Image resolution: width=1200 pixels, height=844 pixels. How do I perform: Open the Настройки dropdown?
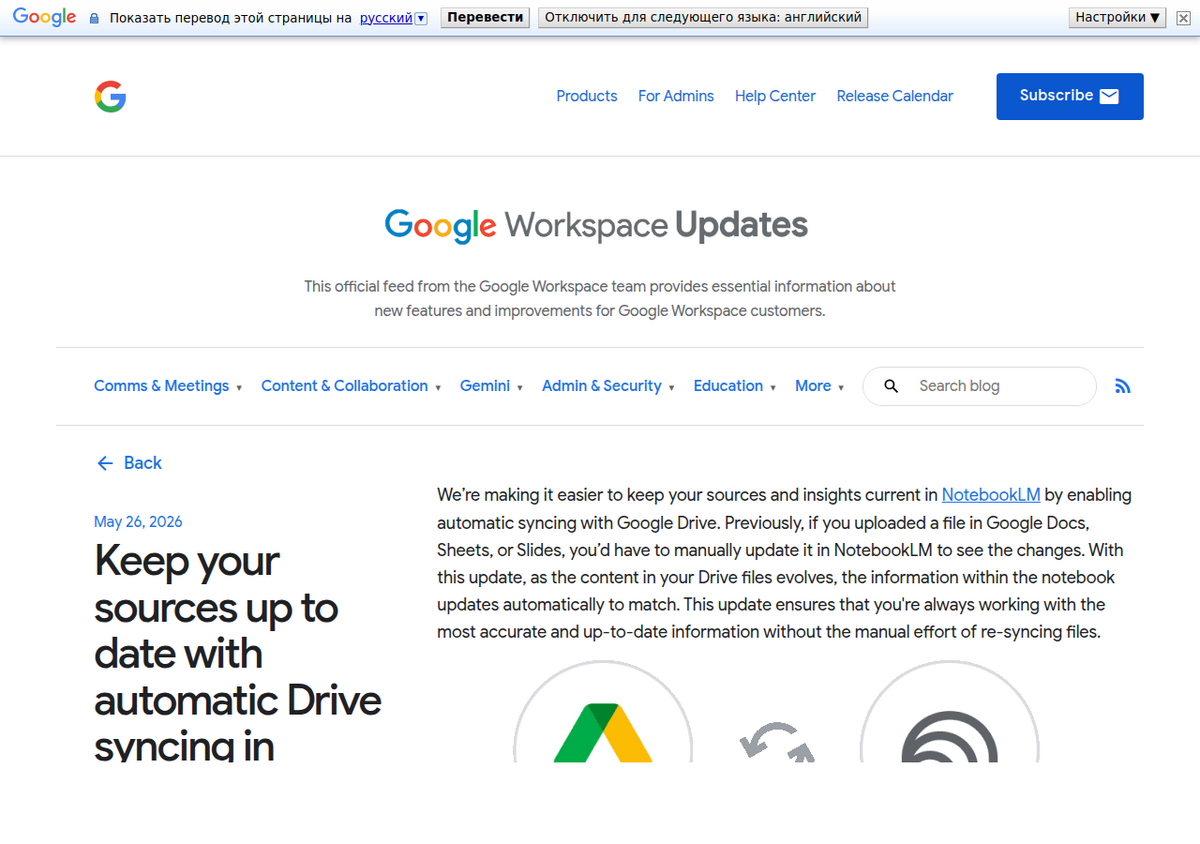[x=1117, y=18]
